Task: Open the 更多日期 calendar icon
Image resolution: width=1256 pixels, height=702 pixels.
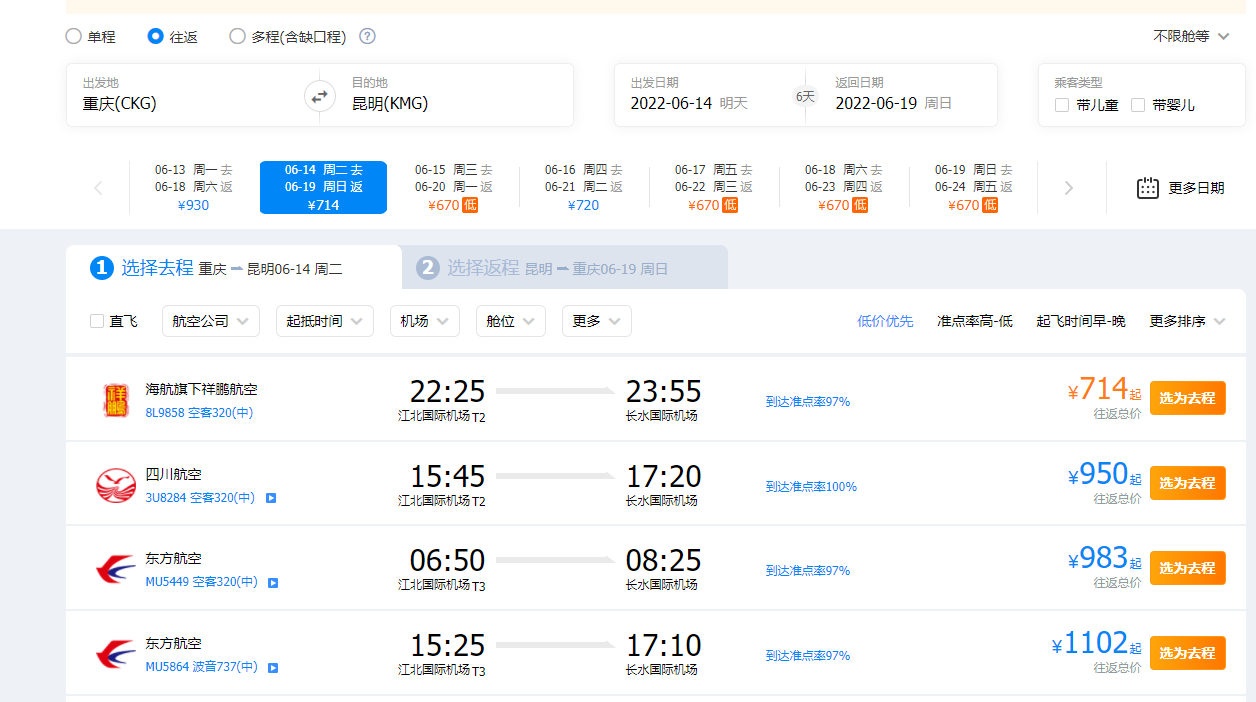Action: coord(1148,188)
